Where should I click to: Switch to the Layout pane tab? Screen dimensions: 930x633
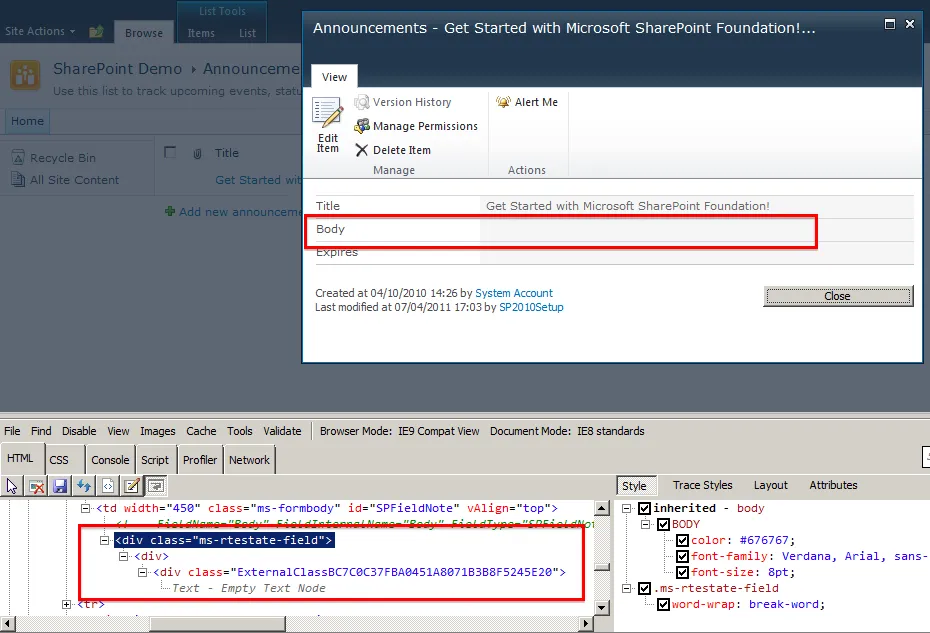point(770,485)
